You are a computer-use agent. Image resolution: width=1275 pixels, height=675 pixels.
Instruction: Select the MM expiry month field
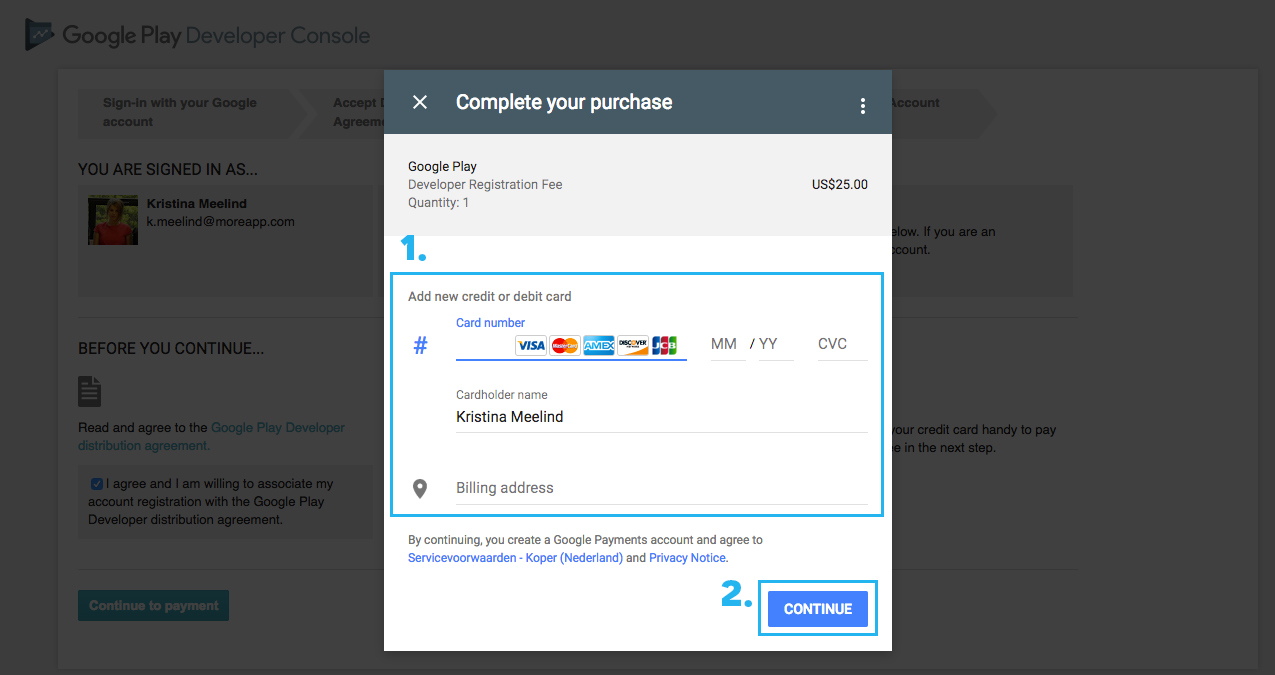coord(727,344)
